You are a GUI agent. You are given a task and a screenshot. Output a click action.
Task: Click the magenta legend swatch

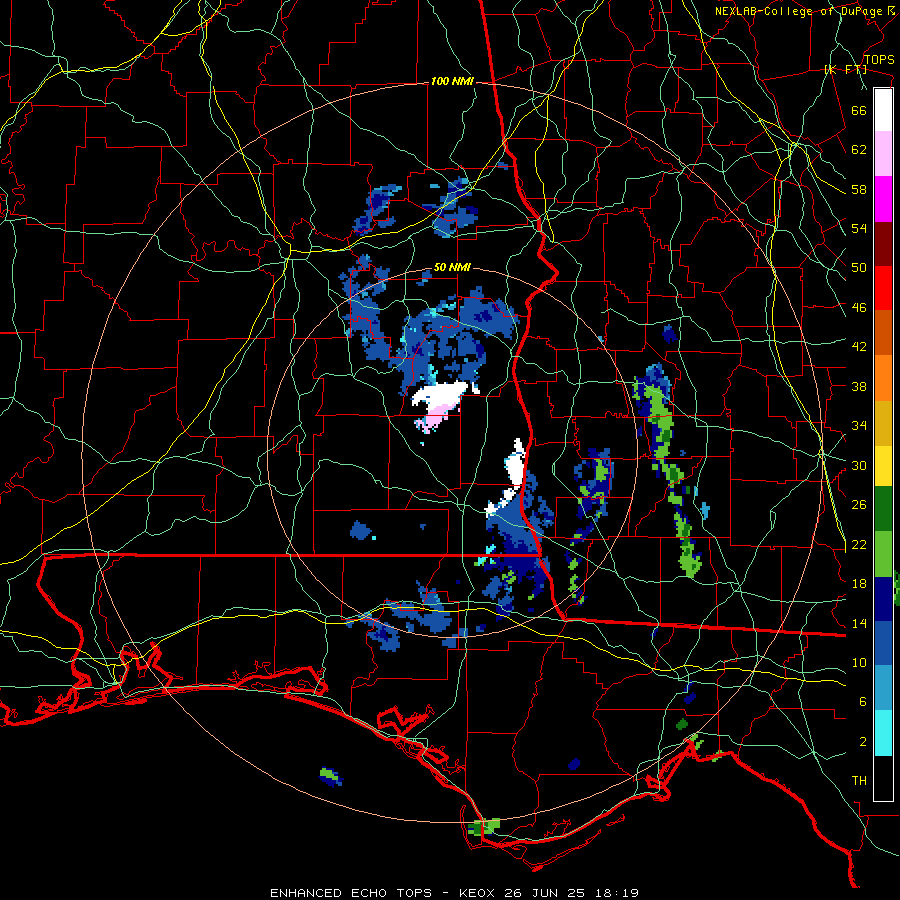(x=883, y=199)
